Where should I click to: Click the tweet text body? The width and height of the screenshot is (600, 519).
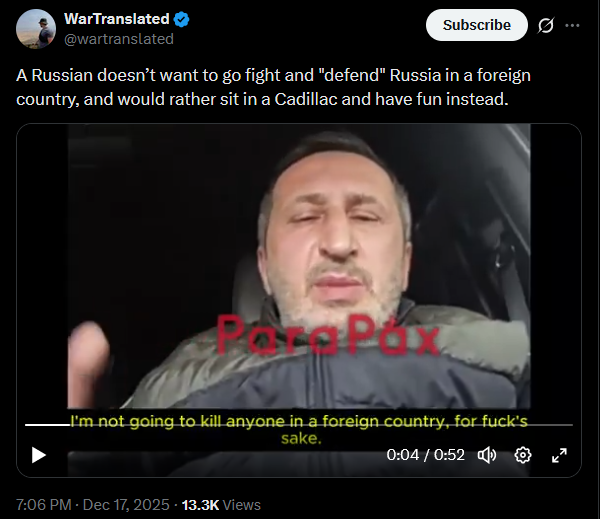(x=273, y=87)
